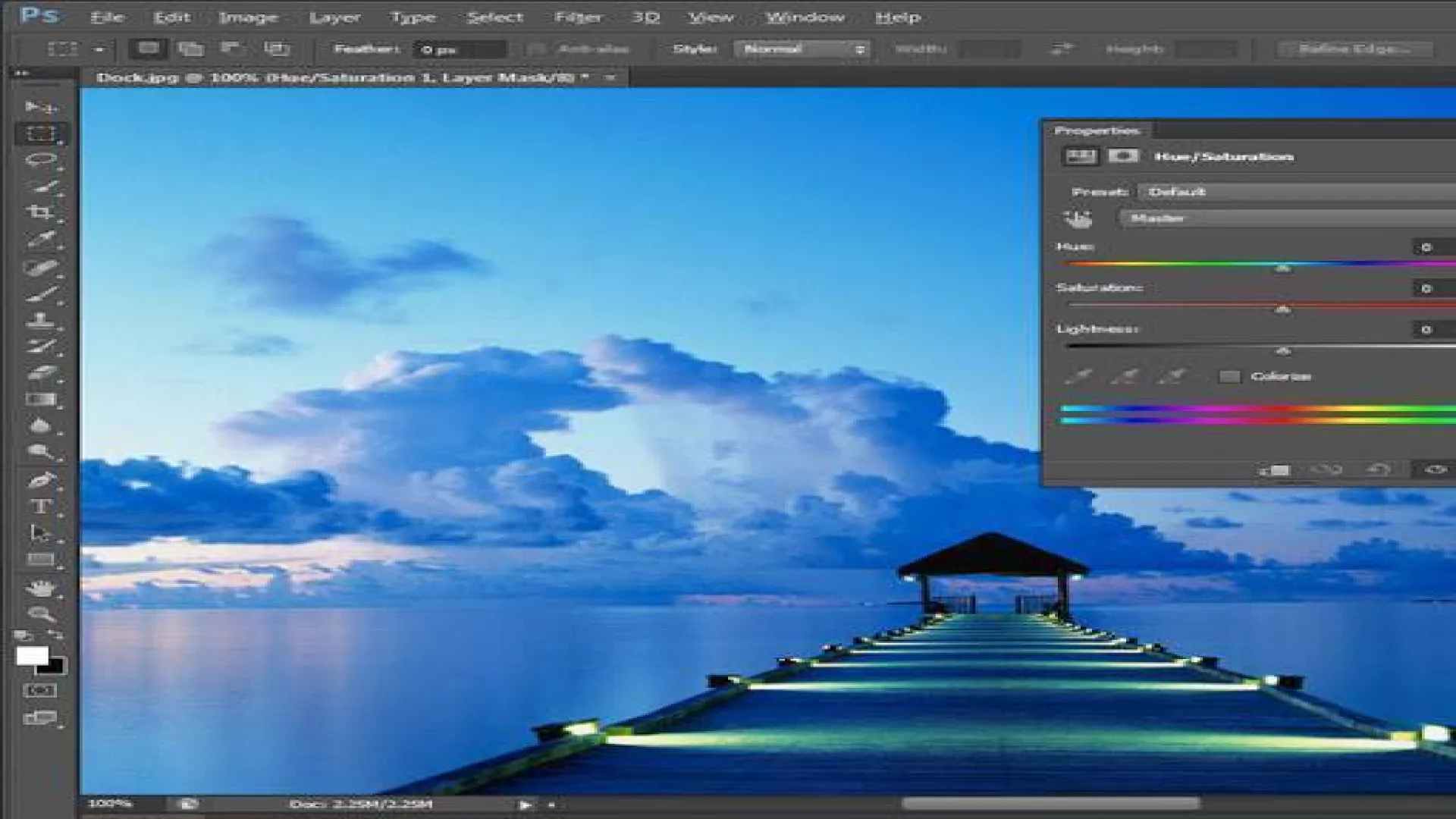Screen dimensions: 1456x819
Task: Select the Clone Stamp tool
Action: click(x=40, y=320)
